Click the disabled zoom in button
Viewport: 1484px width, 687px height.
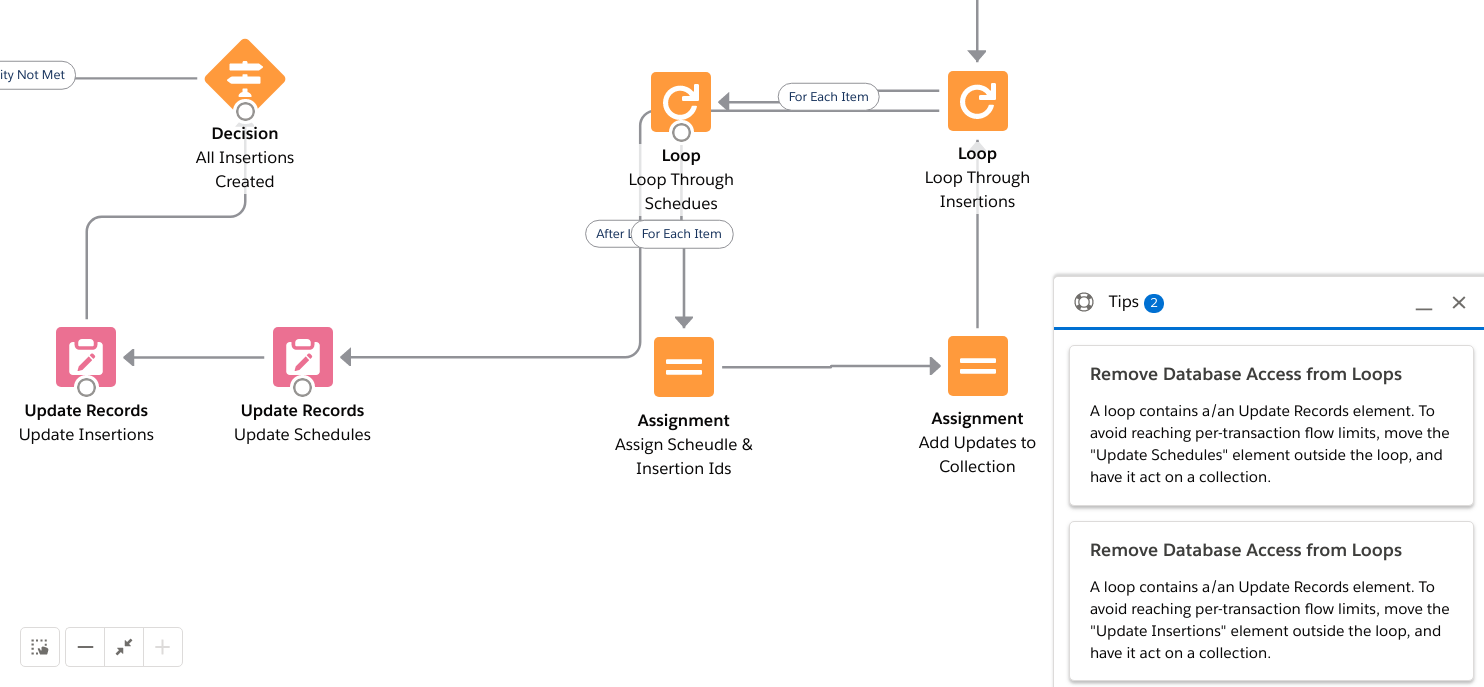pos(163,647)
